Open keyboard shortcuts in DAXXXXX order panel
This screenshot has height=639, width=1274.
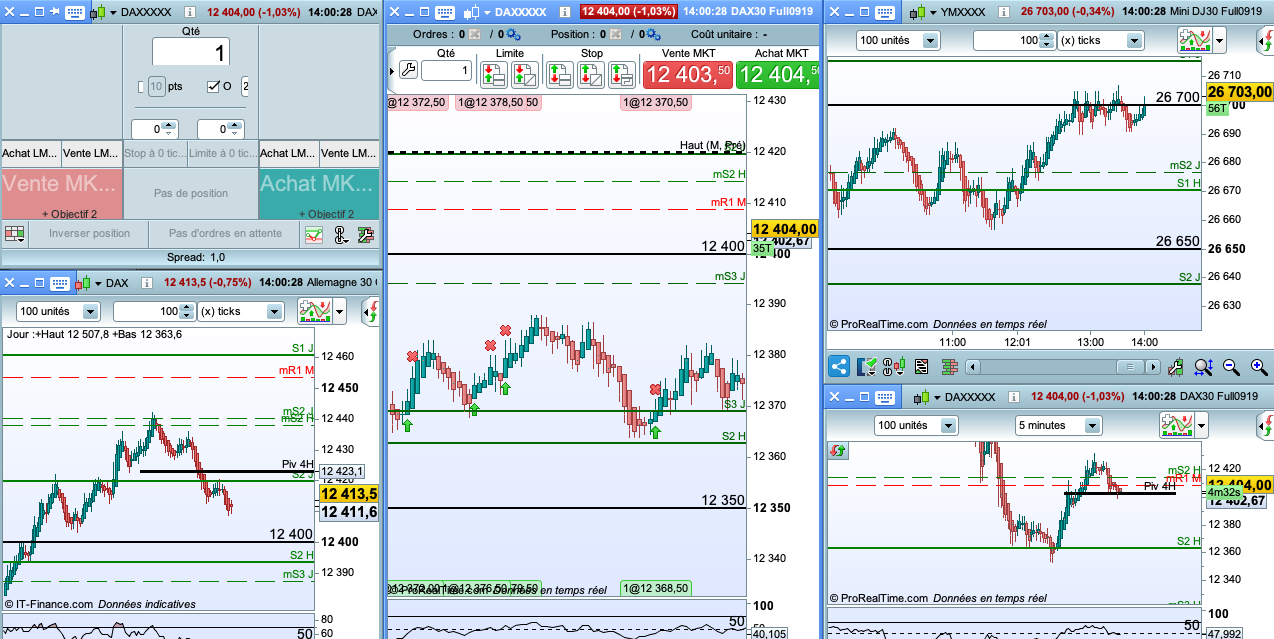pyautogui.click(x=74, y=12)
